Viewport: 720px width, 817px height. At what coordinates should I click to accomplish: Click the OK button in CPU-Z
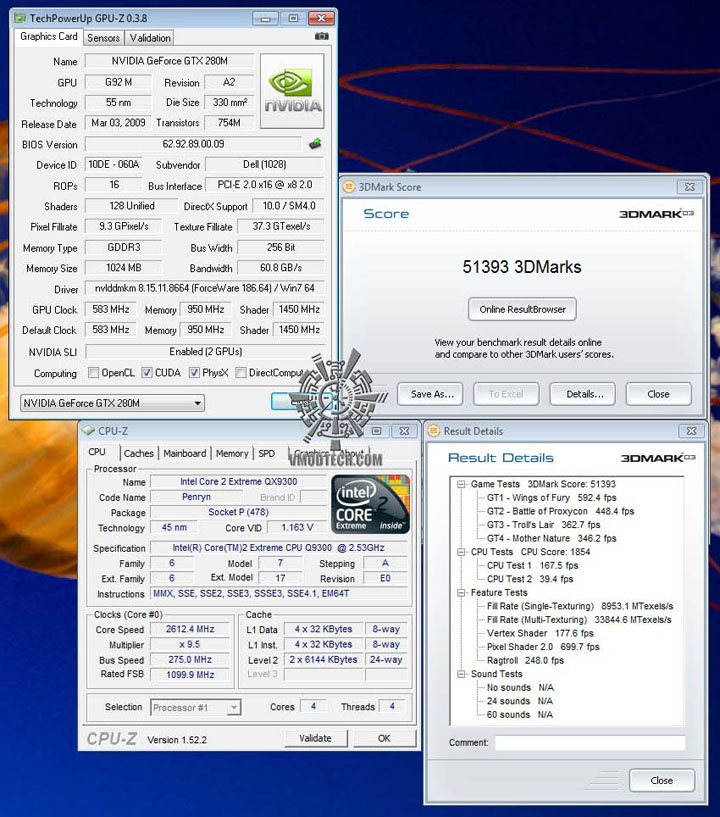[x=384, y=738]
